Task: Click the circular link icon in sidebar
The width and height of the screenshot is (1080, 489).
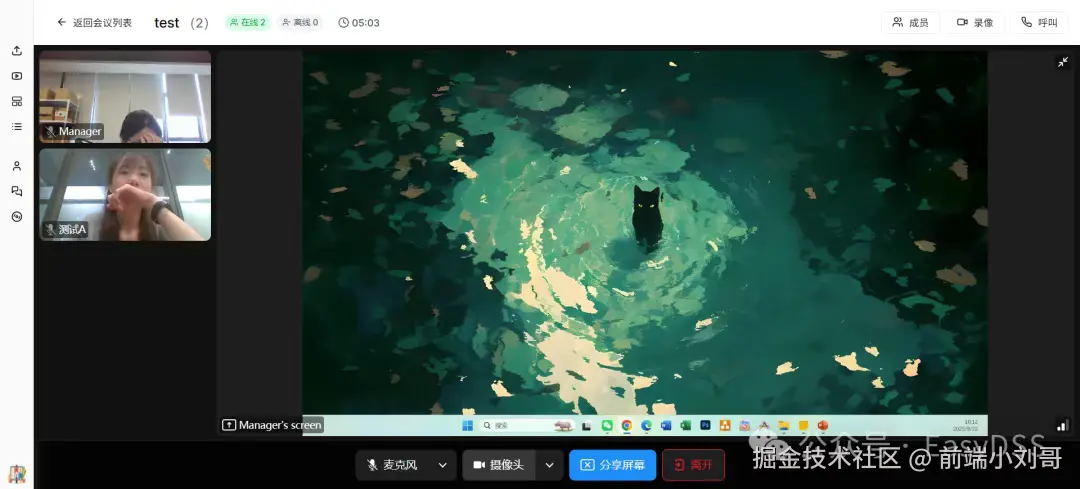Action: 17,216
